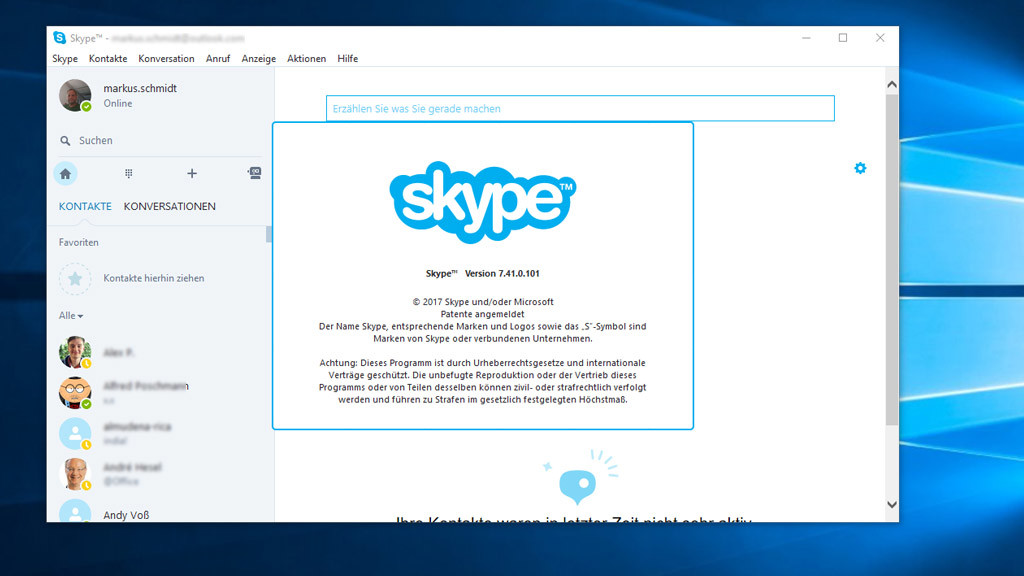Open the Anzeige menu dropdown

[258, 58]
